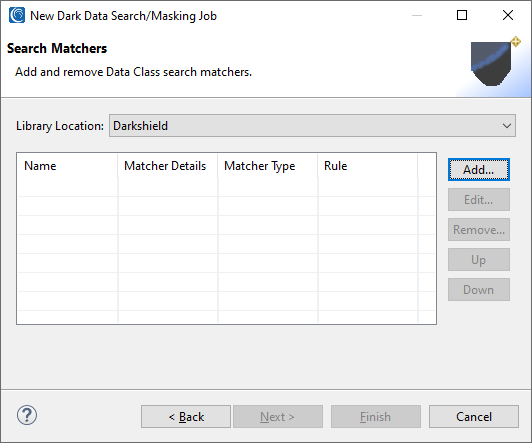This screenshot has width=532, height=443.
Task: Maximize the wizard dialog window
Action: [462, 15]
